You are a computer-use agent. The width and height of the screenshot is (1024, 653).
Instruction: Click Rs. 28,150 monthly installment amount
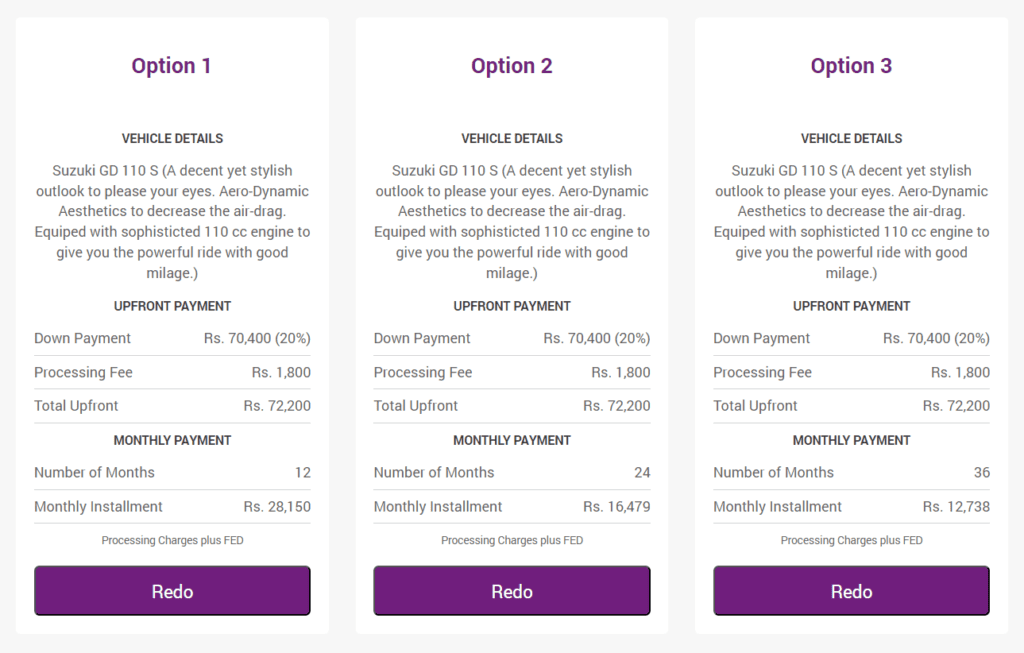(x=277, y=506)
